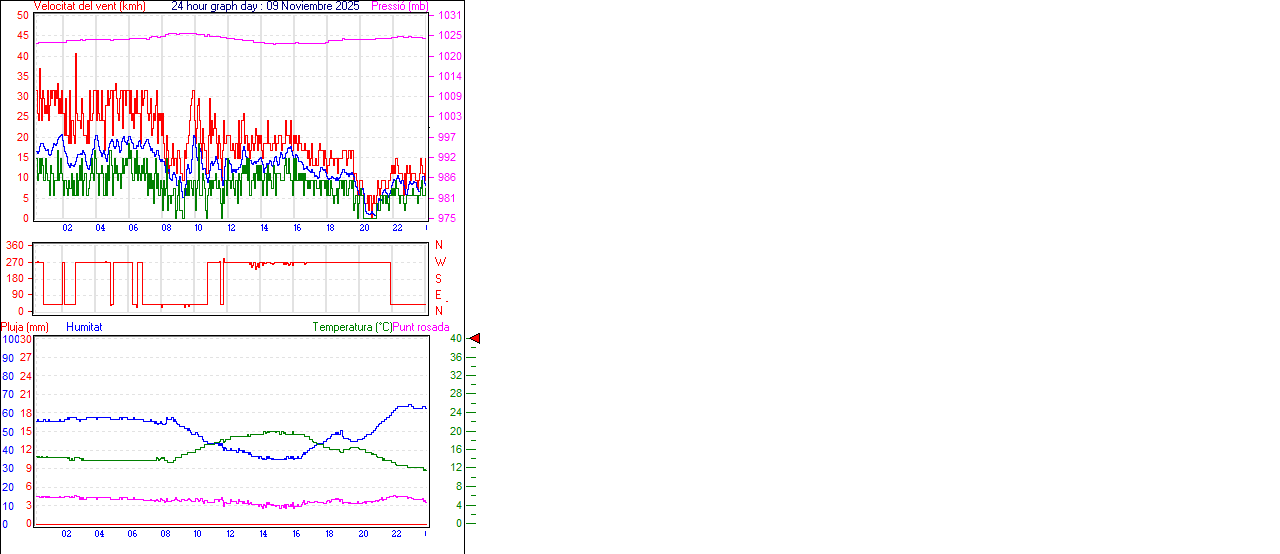The image size is (1280, 554).
Task: Click the "Velocitat del vent (kmh)" label
Action: [x=89, y=6]
